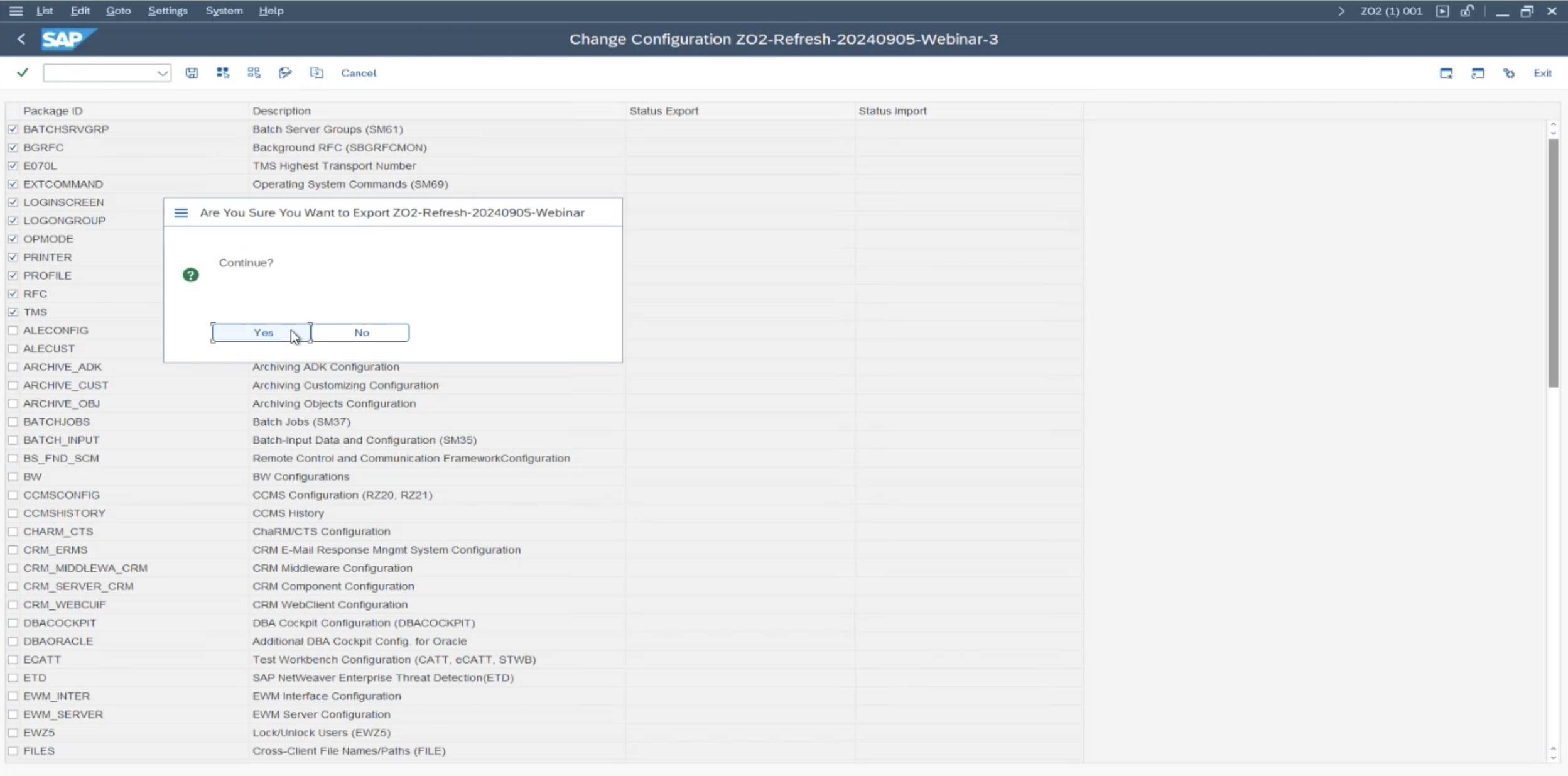Uncheck the OPMODE package checkbox
This screenshot has height=776, width=1568.
click(13, 239)
